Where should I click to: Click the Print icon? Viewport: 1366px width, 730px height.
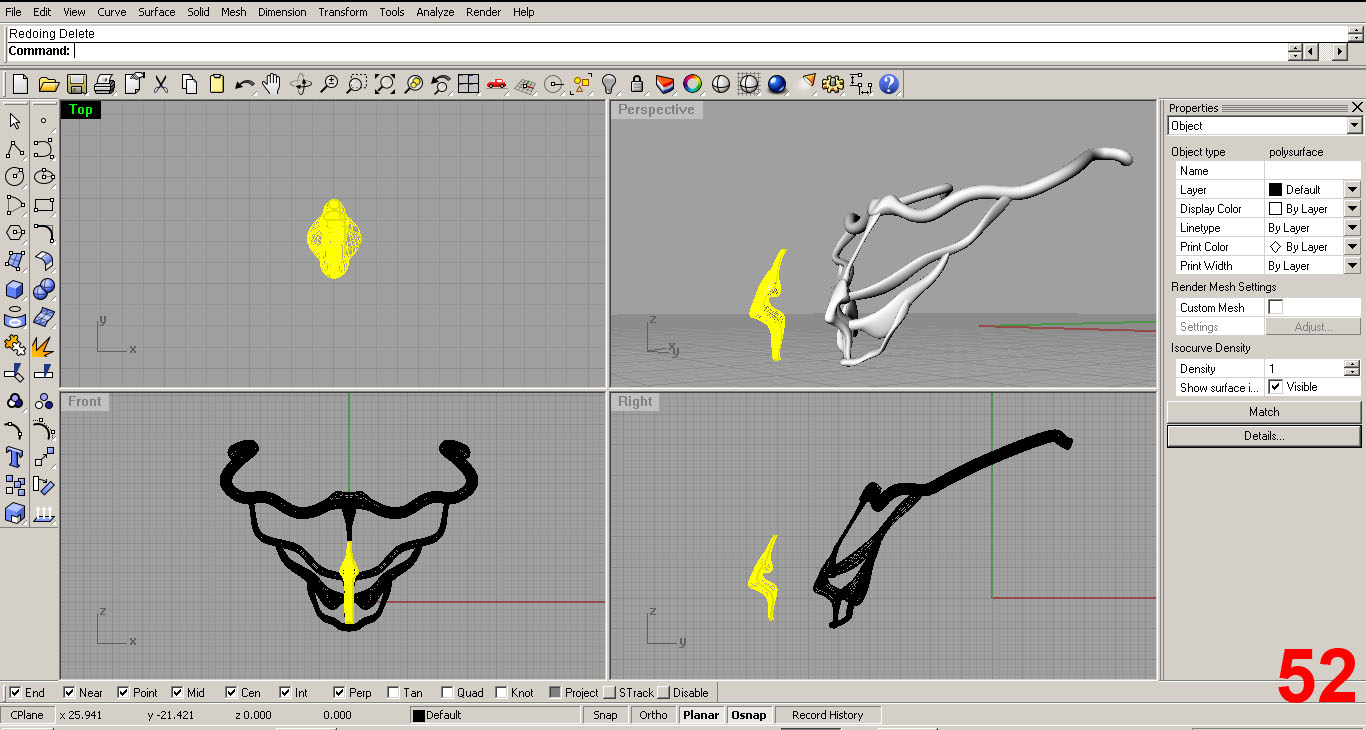tap(105, 84)
